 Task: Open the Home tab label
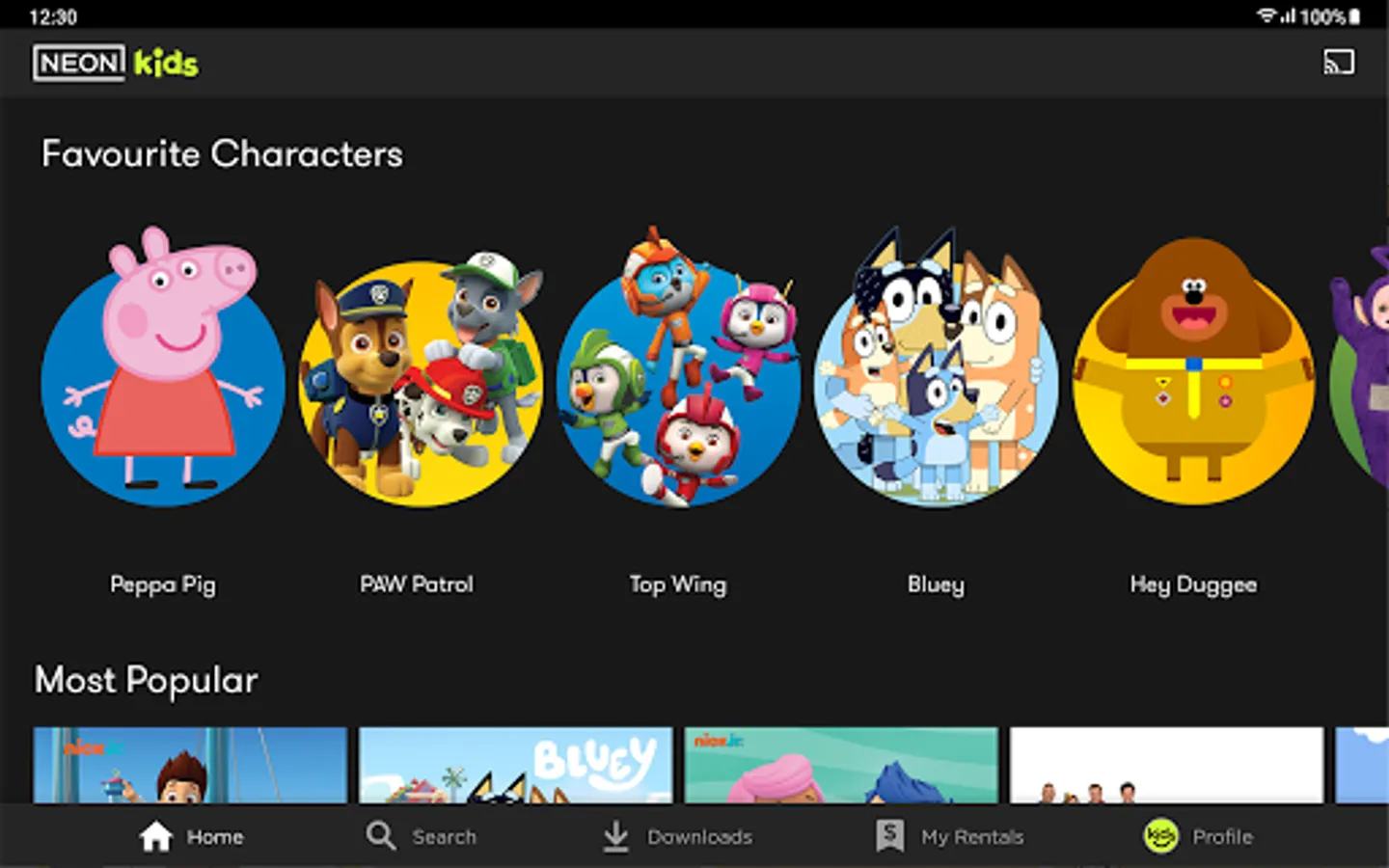pyautogui.click(x=215, y=837)
